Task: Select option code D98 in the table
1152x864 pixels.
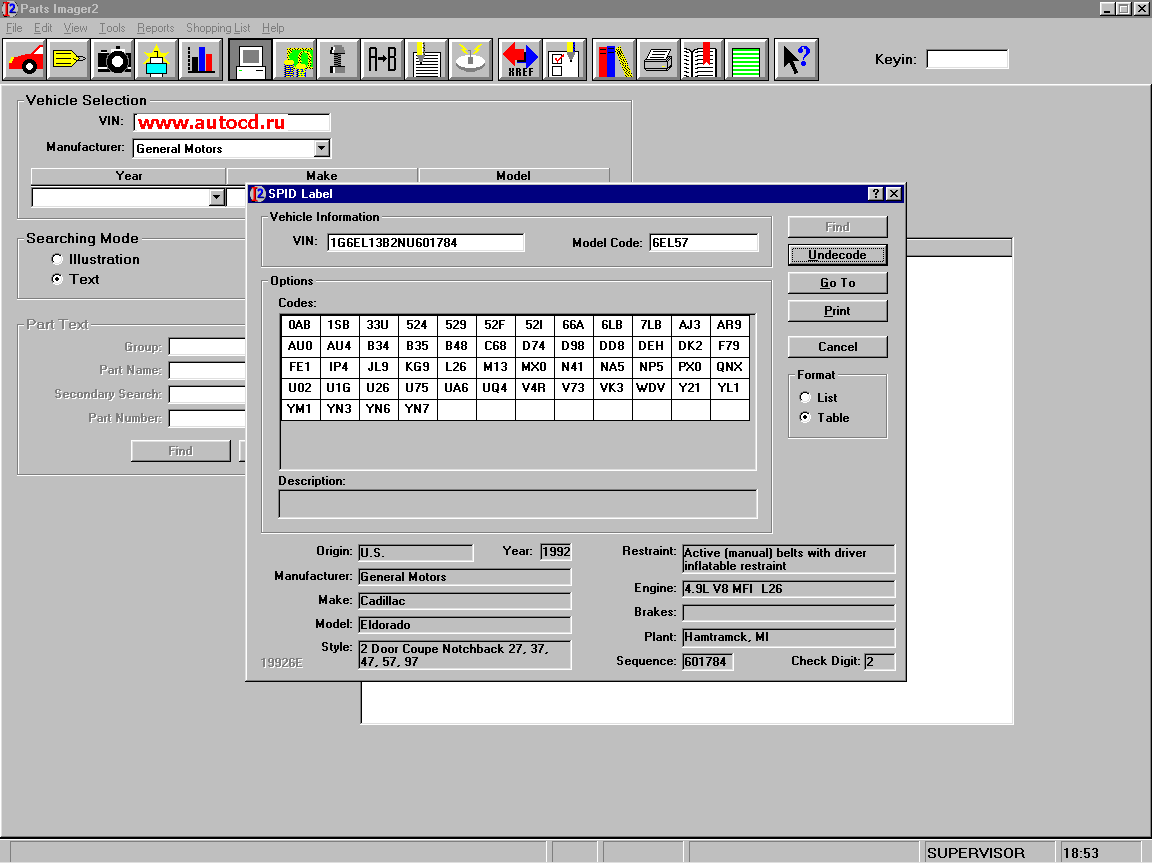Action: point(573,345)
